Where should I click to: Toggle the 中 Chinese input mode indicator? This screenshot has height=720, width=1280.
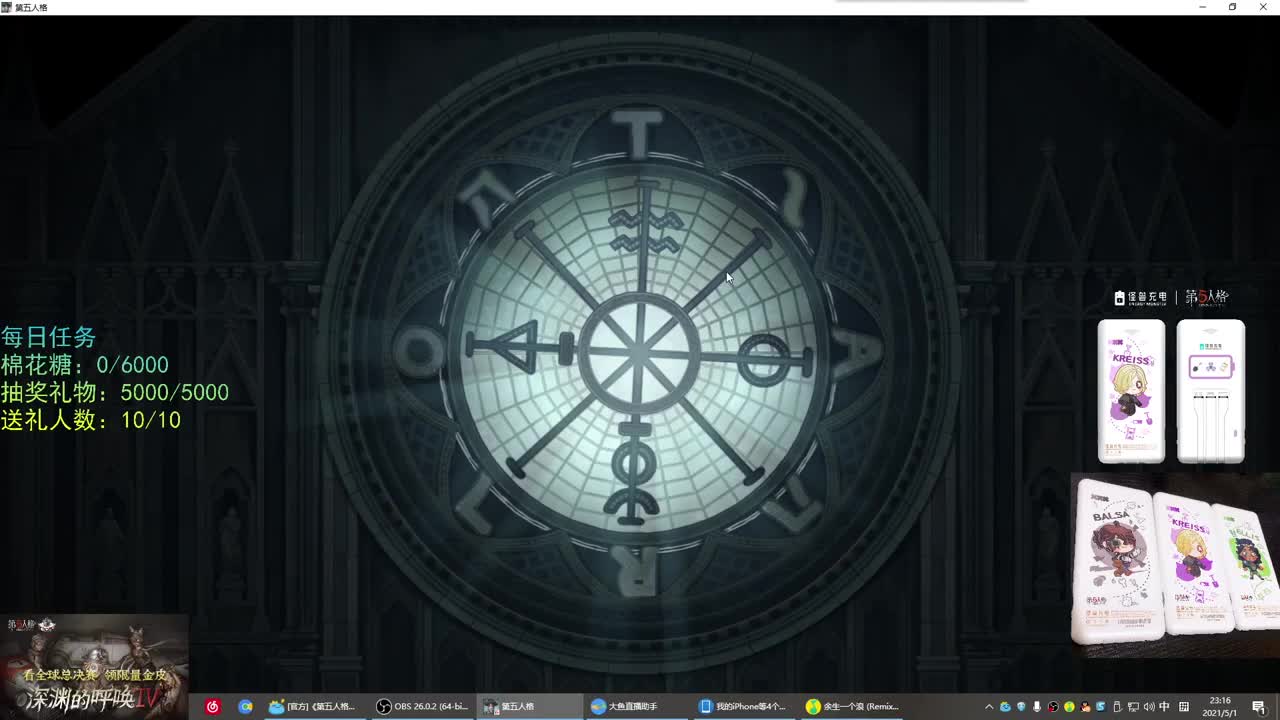point(1165,707)
